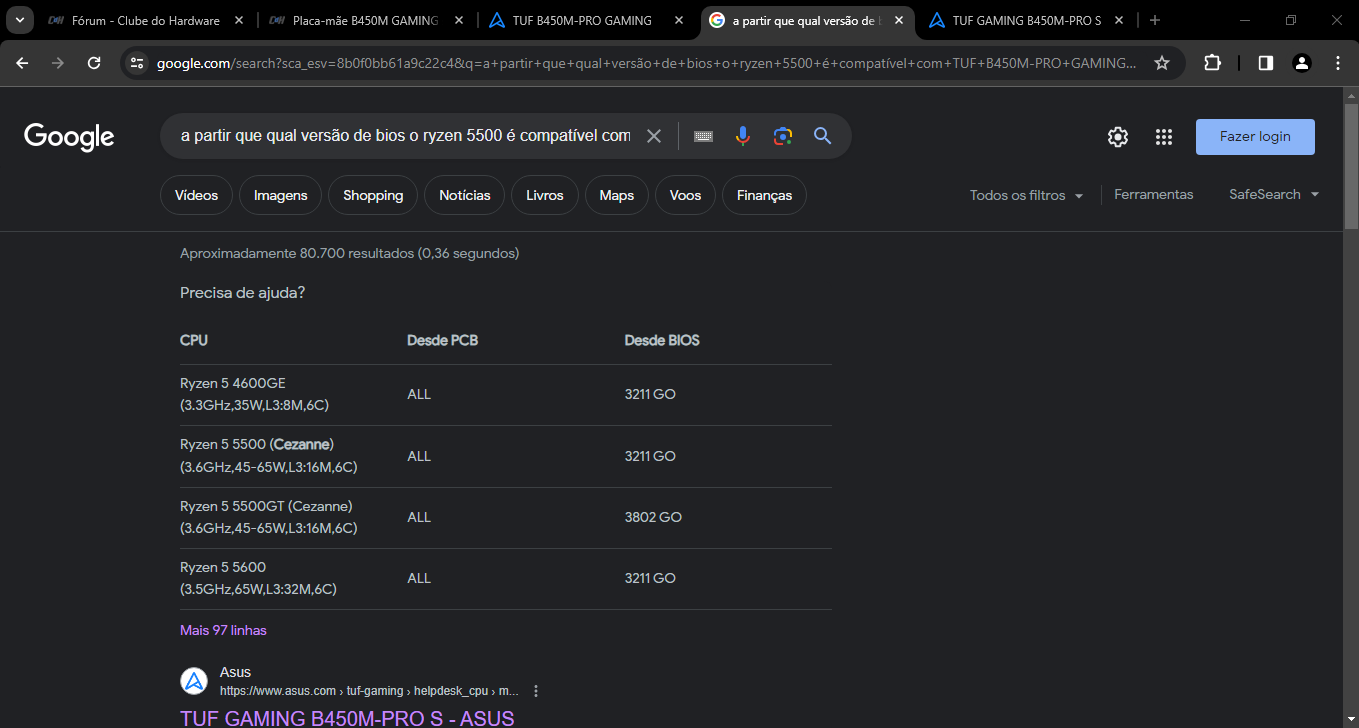Open Chrome three-dot menu
The image size is (1359, 728).
1338,63
